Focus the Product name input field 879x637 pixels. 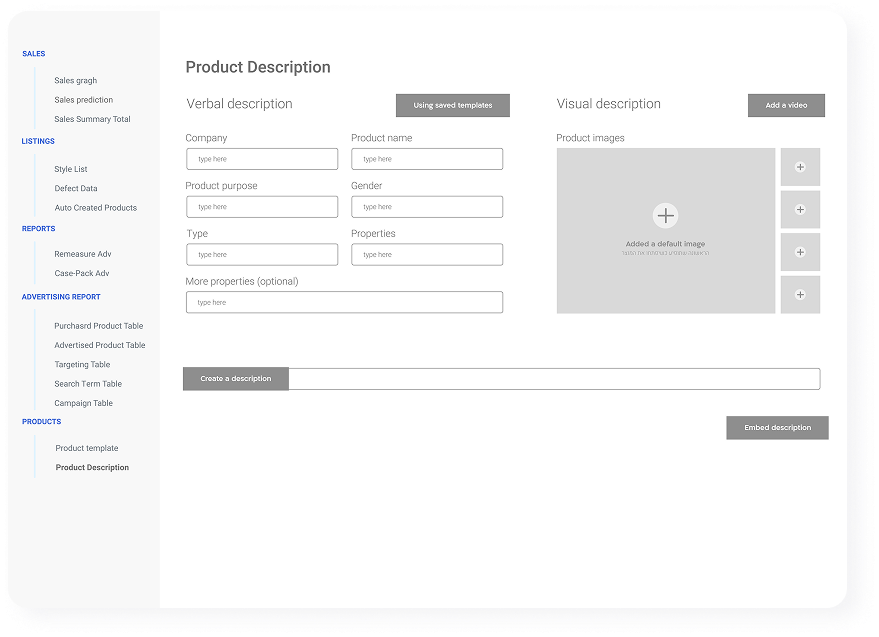click(427, 159)
